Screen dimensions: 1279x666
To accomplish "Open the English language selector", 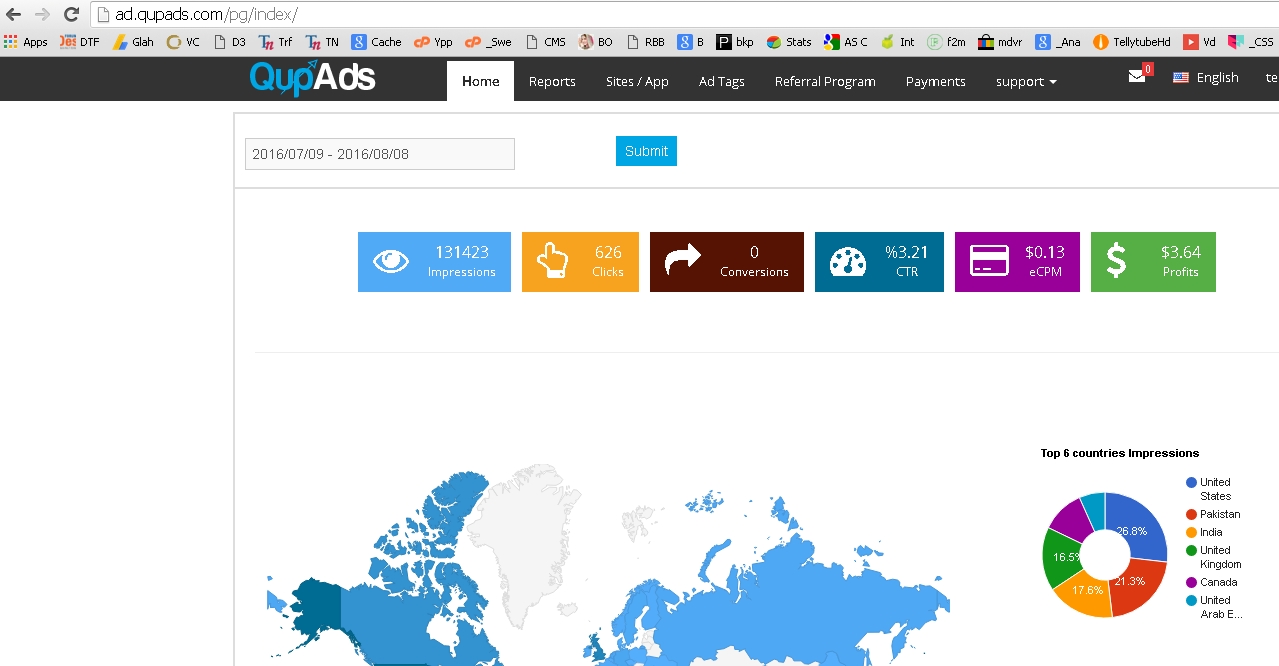I will point(1206,77).
